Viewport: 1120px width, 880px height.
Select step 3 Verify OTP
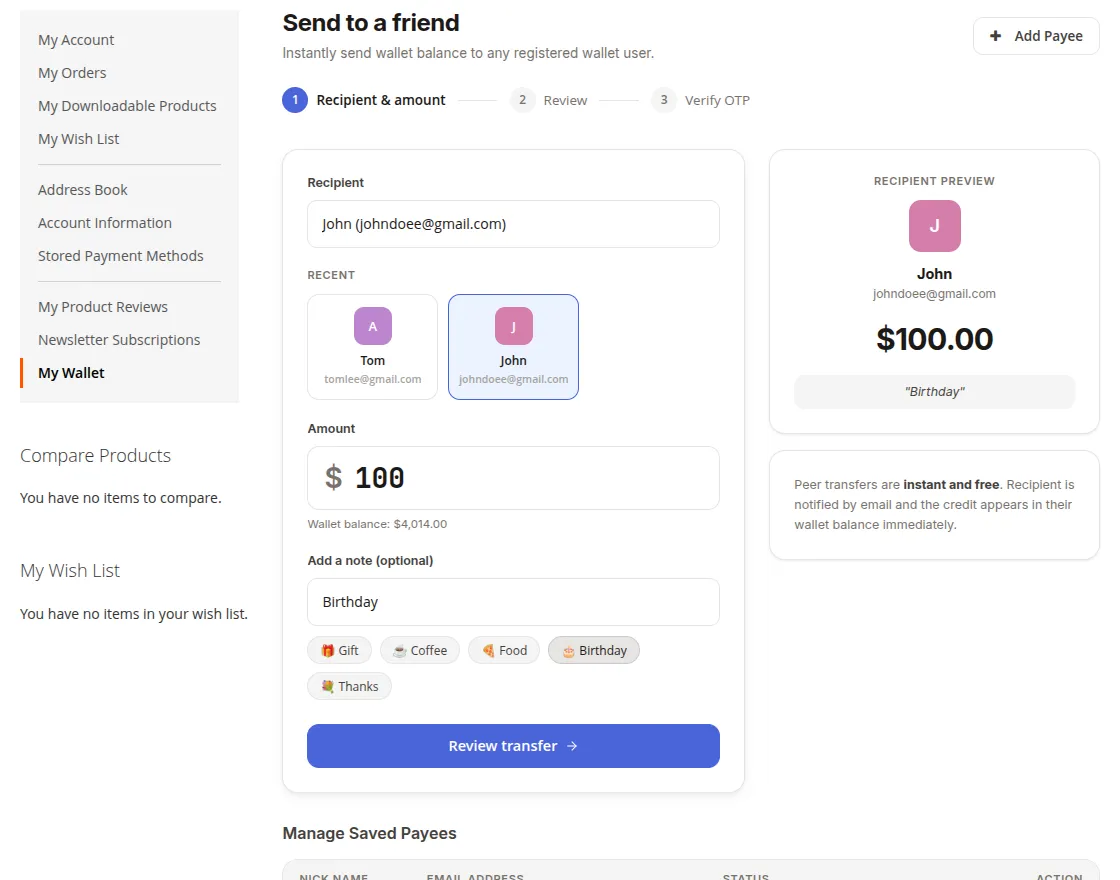coord(701,100)
